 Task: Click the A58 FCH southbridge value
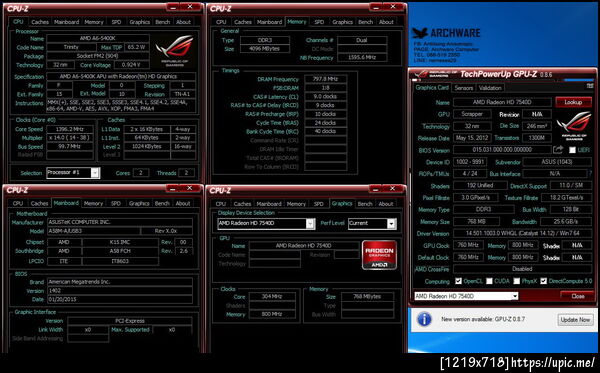(x=120, y=251)
